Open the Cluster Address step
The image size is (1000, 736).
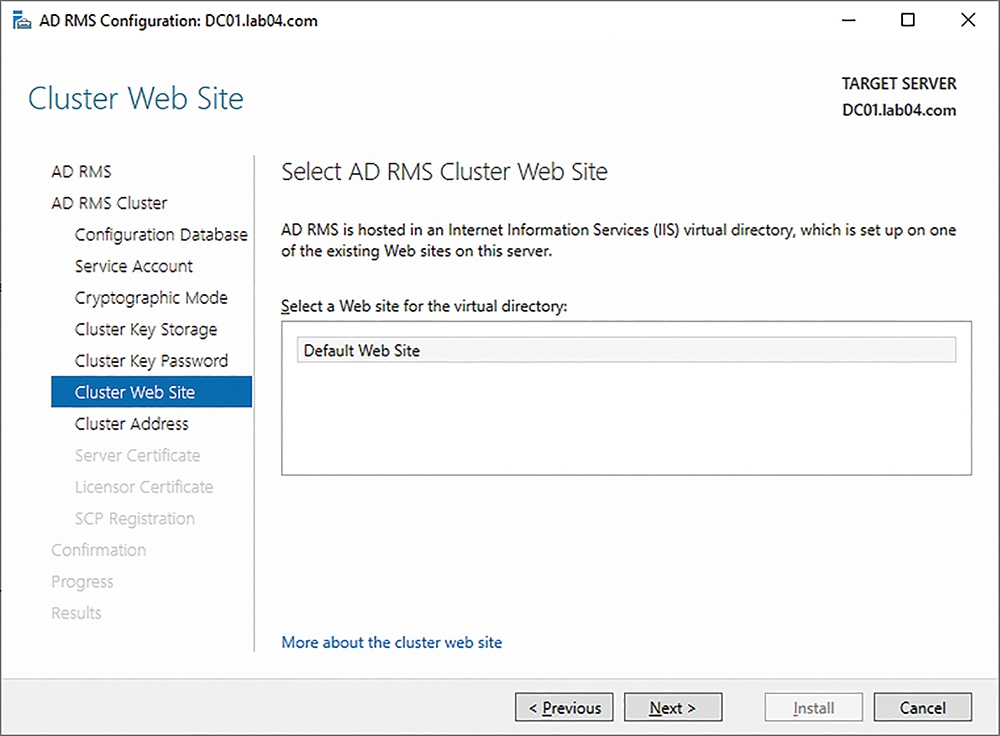point(131,423)
